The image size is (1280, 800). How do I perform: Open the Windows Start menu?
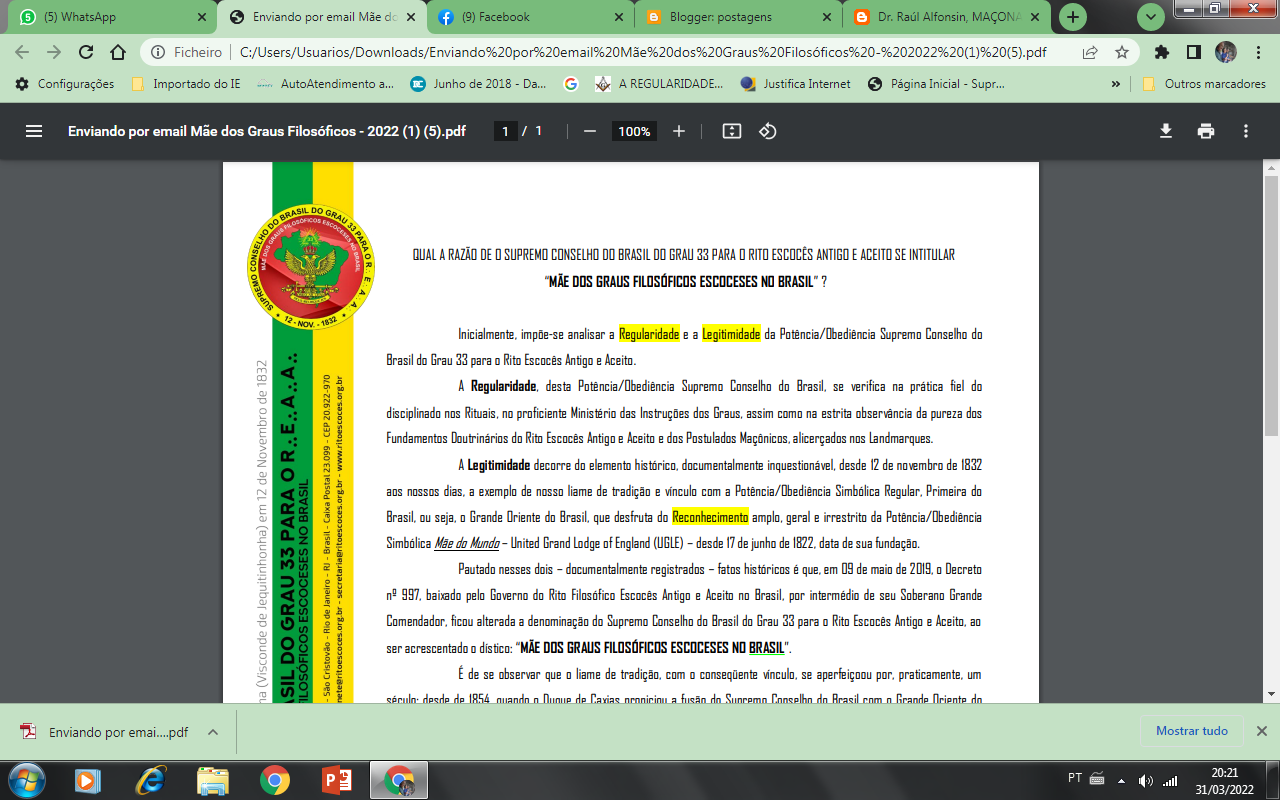tap(26, 779)
